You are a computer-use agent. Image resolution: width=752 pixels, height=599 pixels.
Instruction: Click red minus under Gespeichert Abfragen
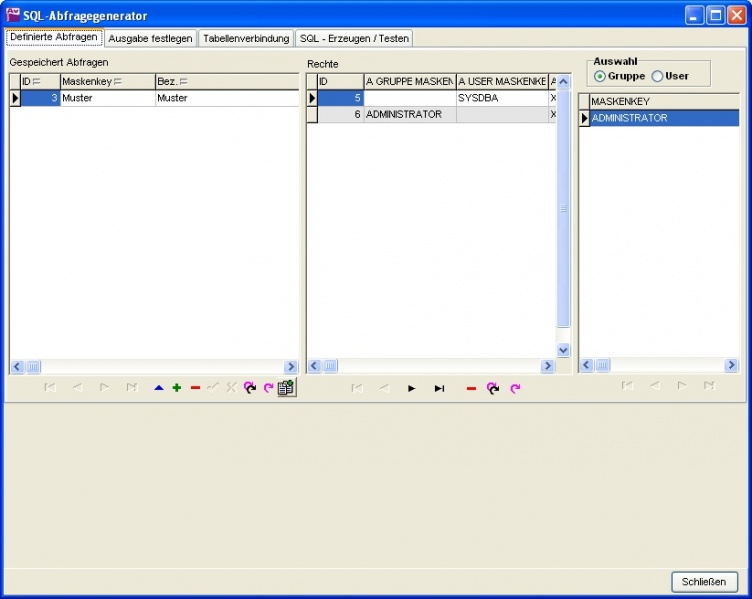tap(195, 388)
